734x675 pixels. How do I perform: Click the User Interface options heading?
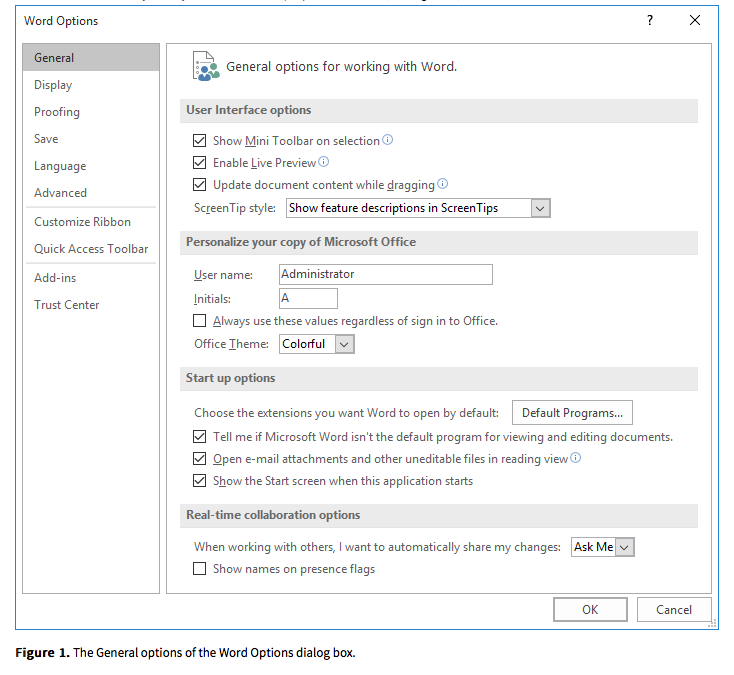pyautogui.click(x=249, y=110)
